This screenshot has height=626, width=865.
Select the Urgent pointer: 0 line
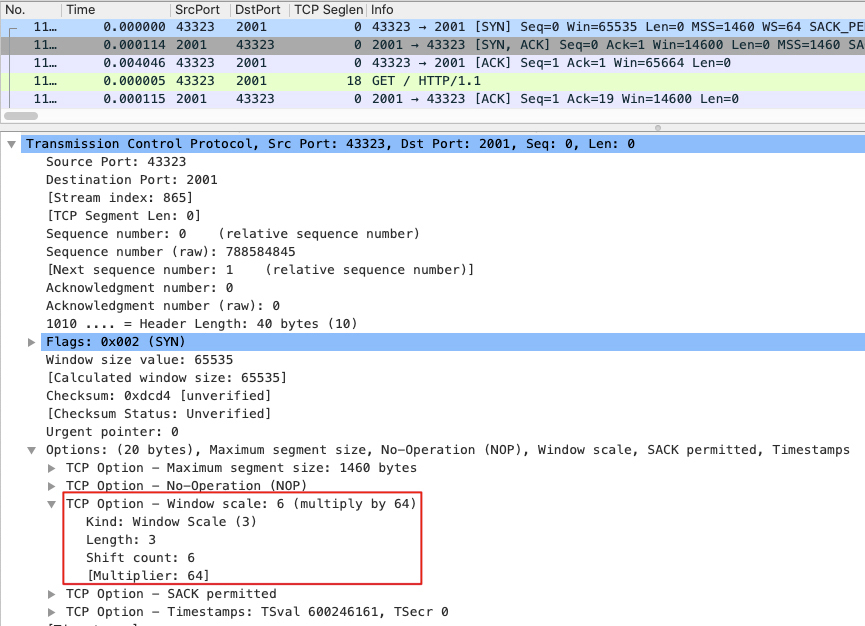click(x=112, y=432)
